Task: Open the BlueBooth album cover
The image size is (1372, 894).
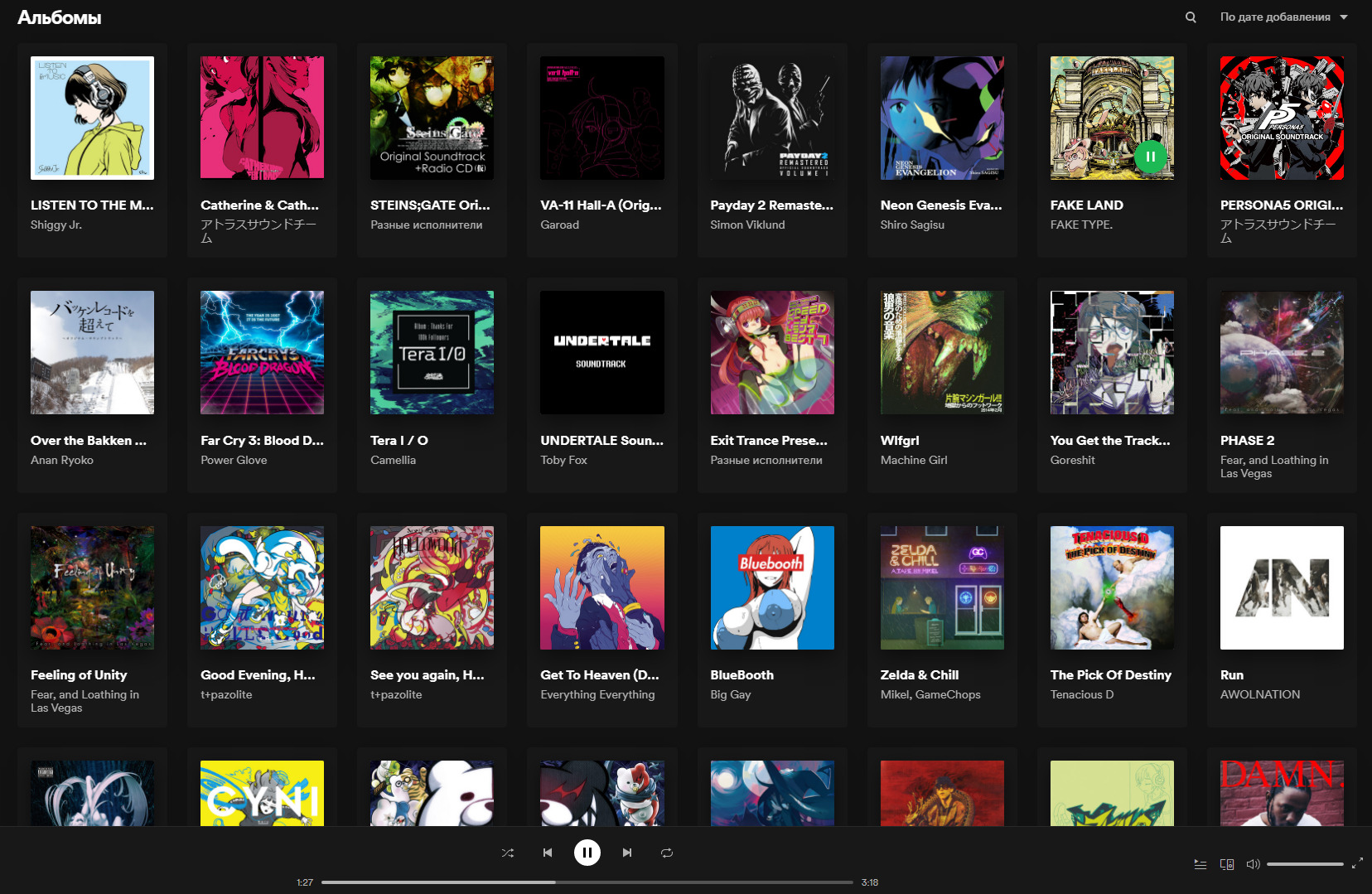Action: pyautogui.click(x=772, y=587)
